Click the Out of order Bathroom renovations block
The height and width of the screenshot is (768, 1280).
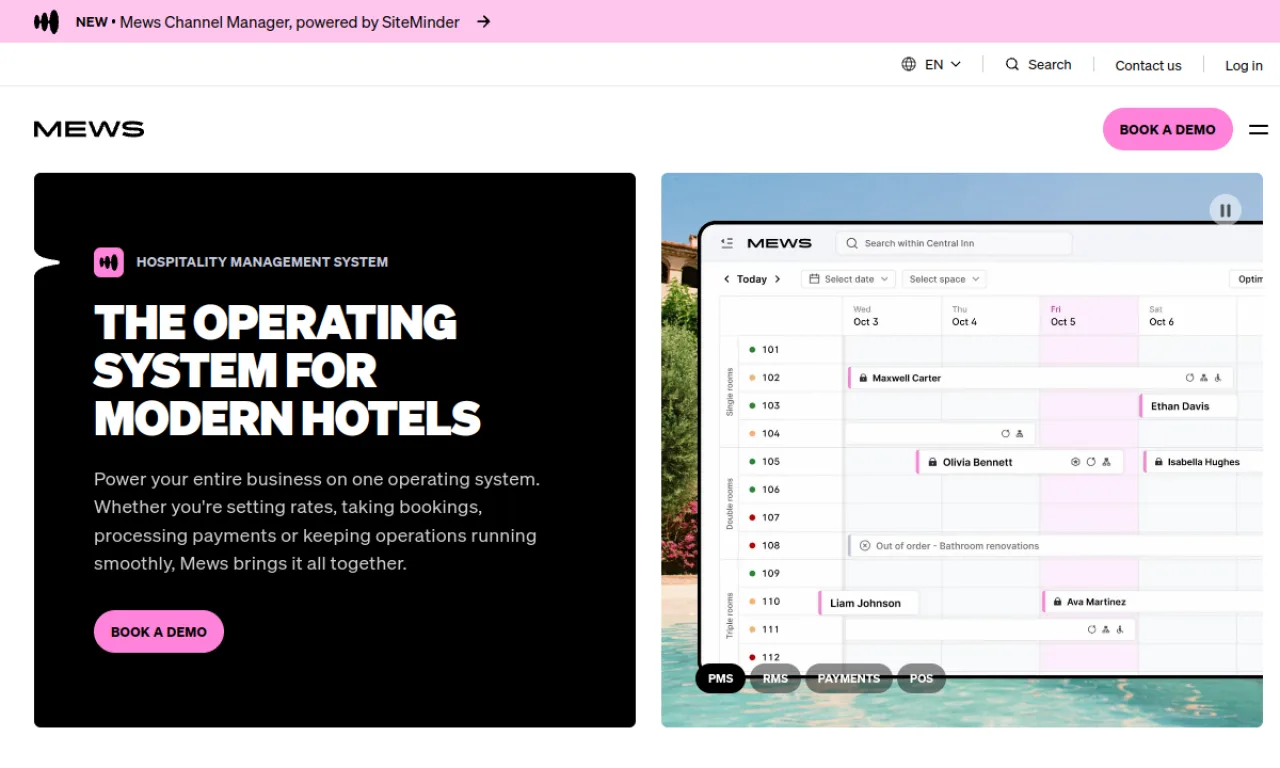coord(1056,546)
